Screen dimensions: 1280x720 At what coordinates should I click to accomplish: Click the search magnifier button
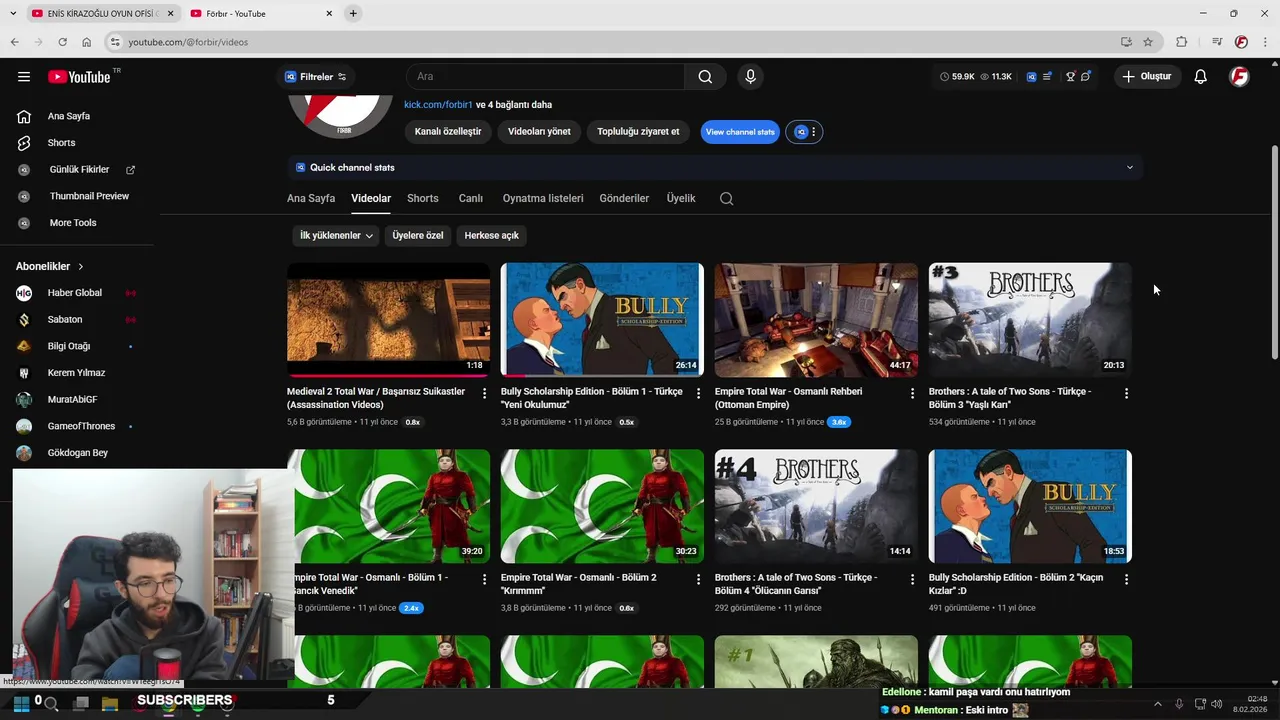pyautogui.click(x=705, y=77)
